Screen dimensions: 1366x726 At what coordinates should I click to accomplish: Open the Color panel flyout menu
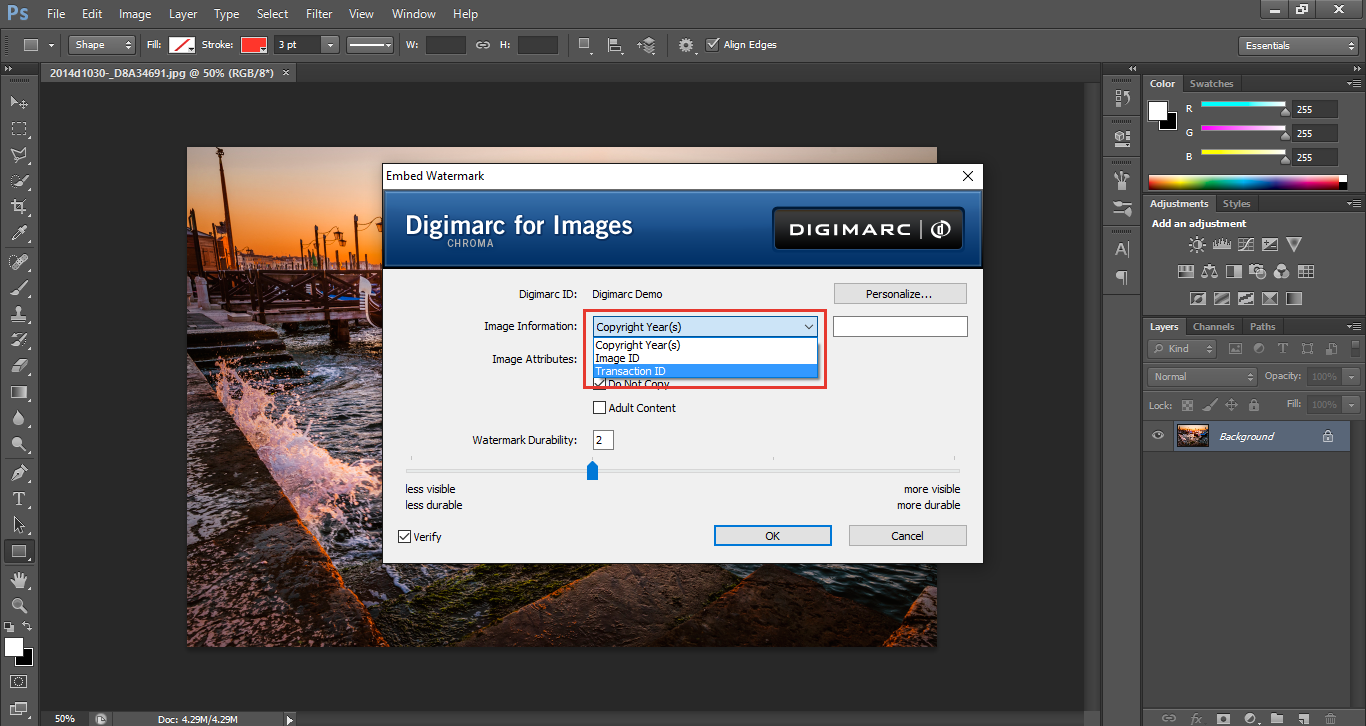pos(1354,84)
